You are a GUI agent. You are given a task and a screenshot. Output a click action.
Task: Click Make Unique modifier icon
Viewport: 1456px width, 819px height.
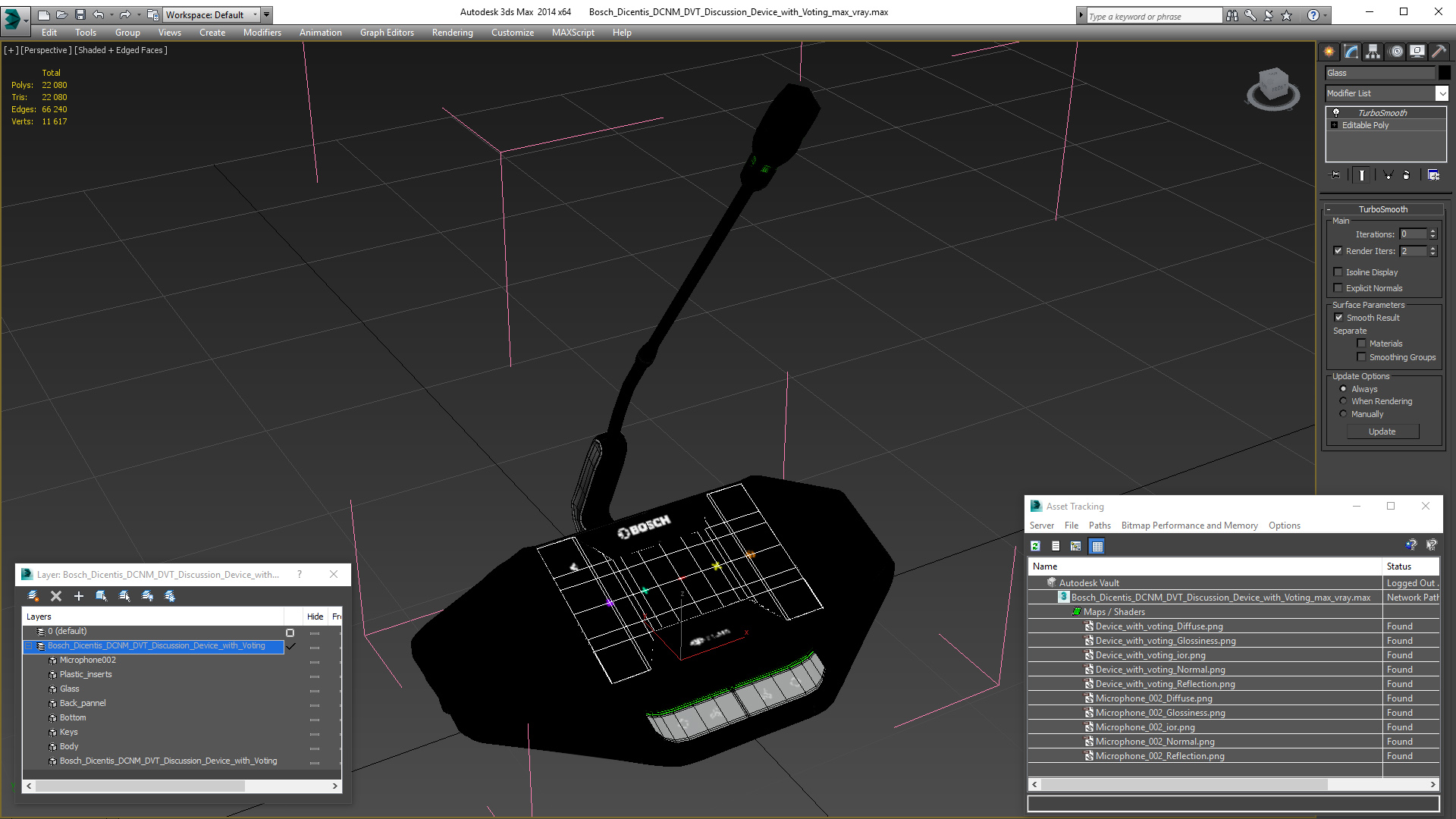point(1389,175)
